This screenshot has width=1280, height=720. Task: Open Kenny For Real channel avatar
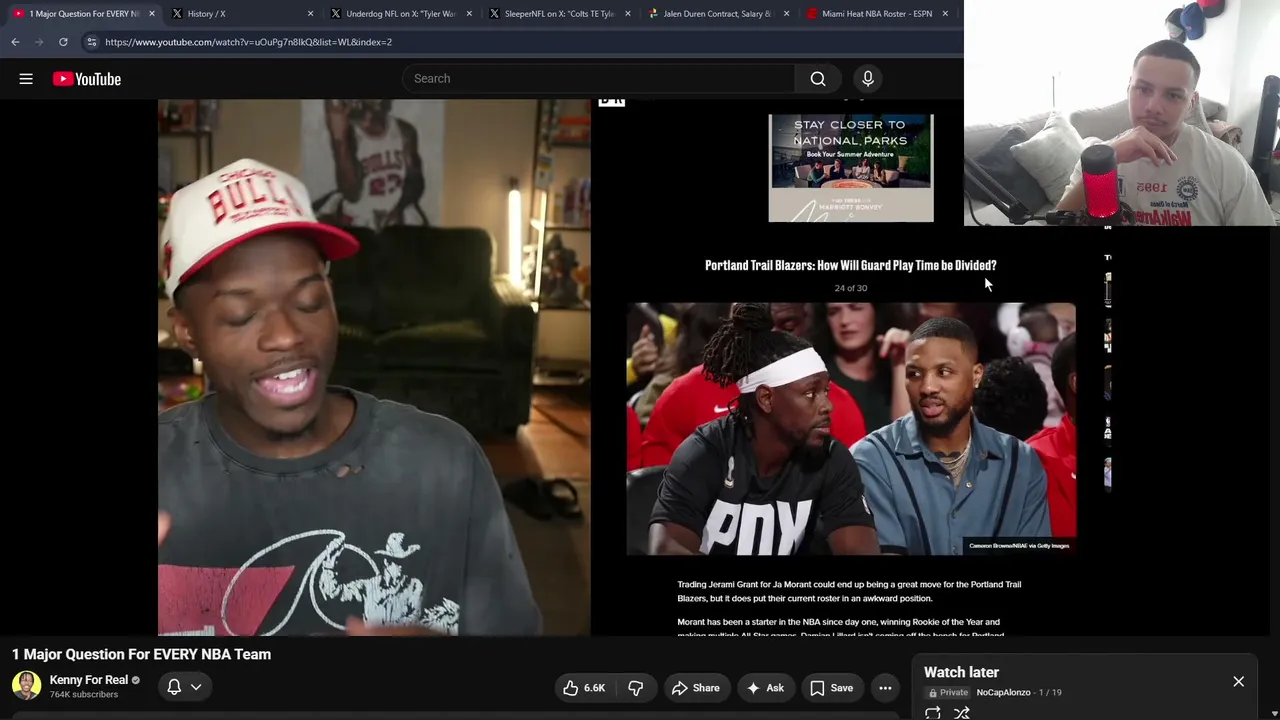tap(26, 685)
